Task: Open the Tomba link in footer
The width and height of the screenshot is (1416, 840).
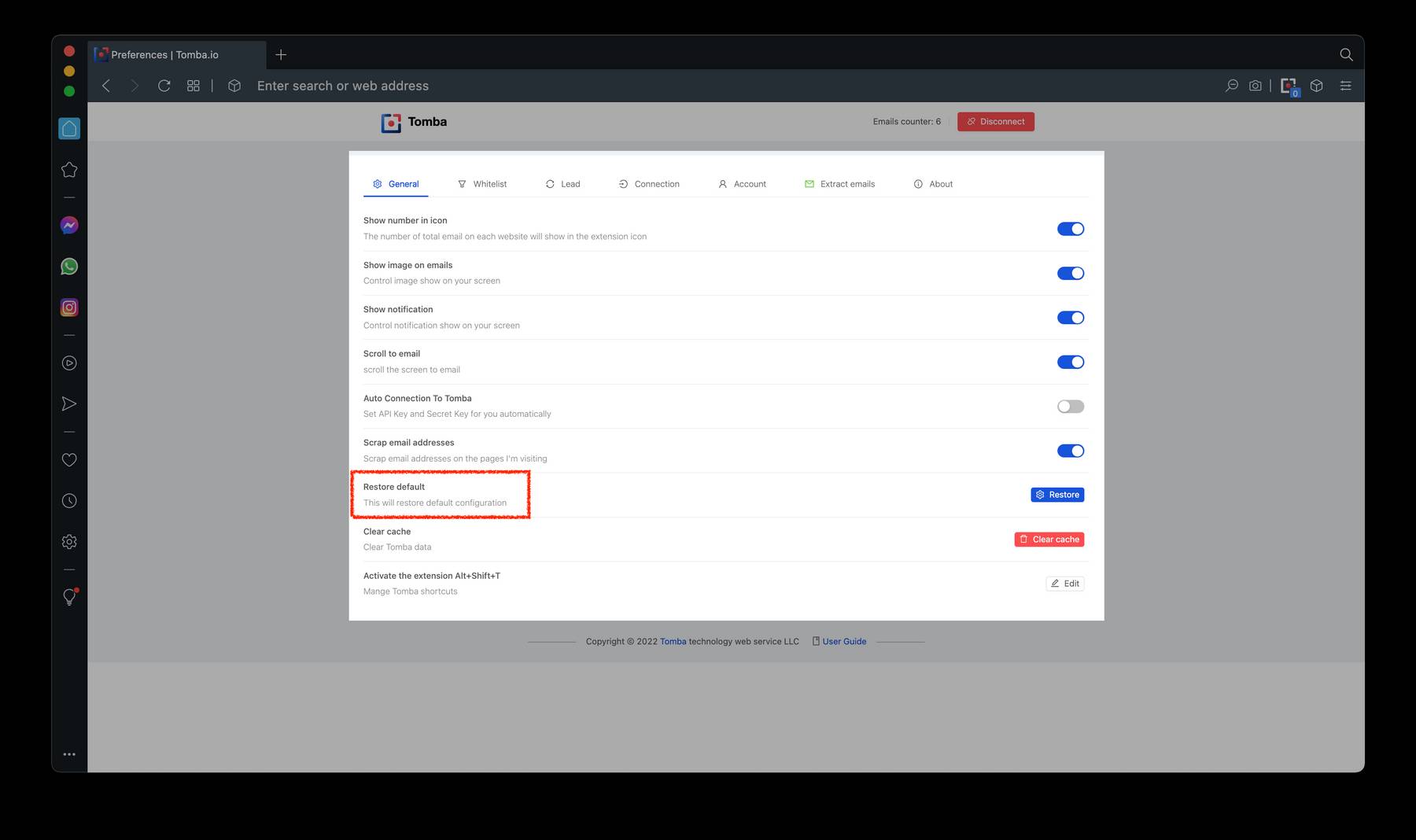Action: (x=673, y=642)
